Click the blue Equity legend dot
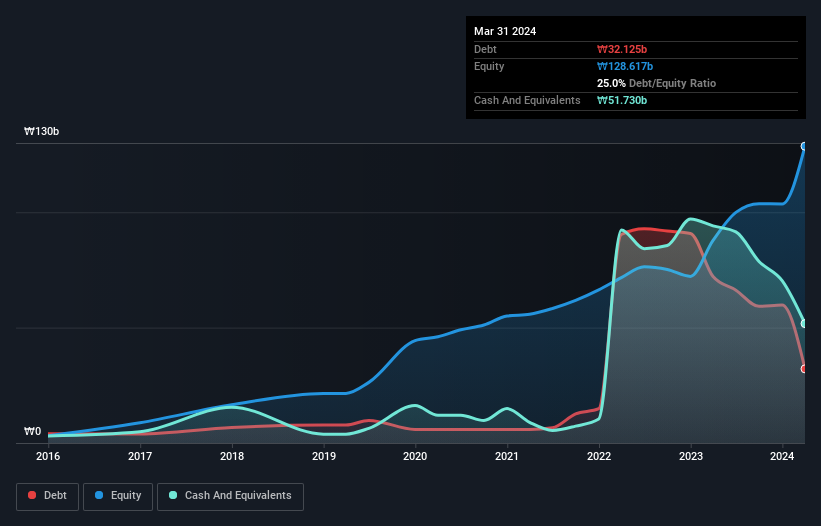The width and height of the screenshot is (821, 526). click(99, 495)
